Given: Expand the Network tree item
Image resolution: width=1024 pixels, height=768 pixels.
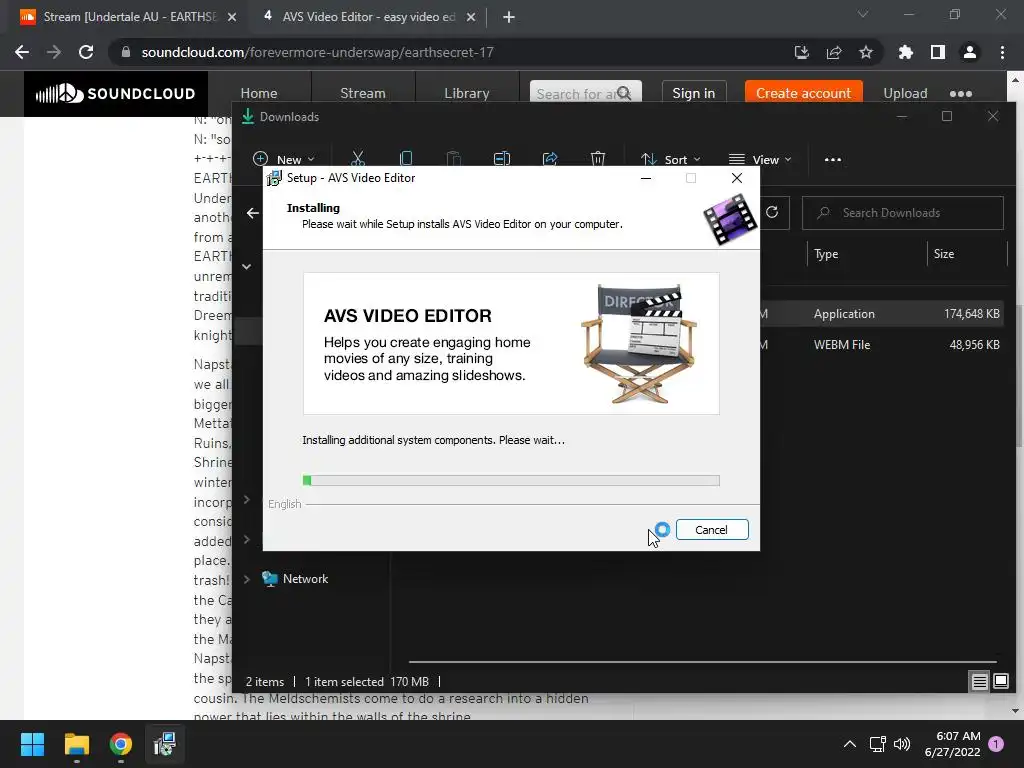Looking at the screenshot, I should coord(246,579).
